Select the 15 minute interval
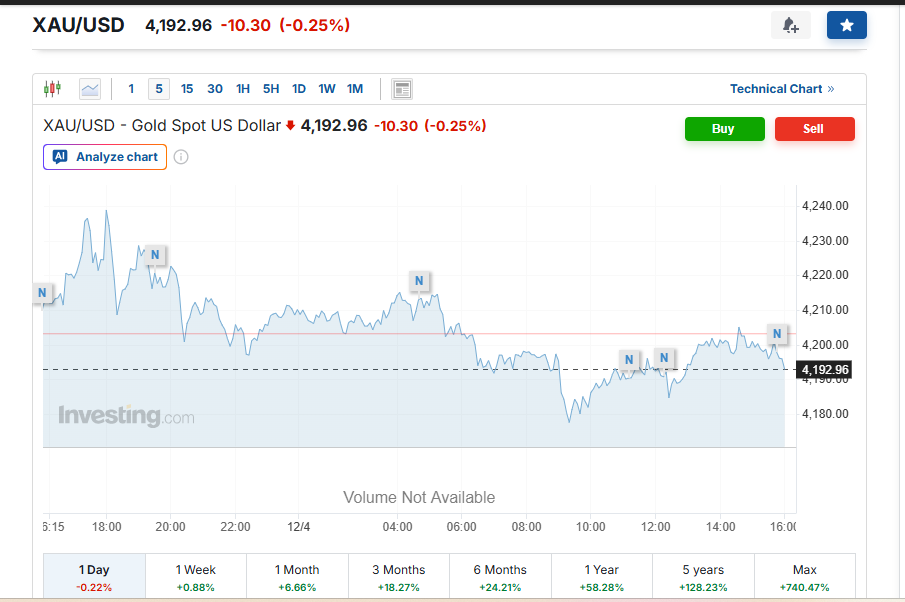905x602 pixels. click(187, 89)
